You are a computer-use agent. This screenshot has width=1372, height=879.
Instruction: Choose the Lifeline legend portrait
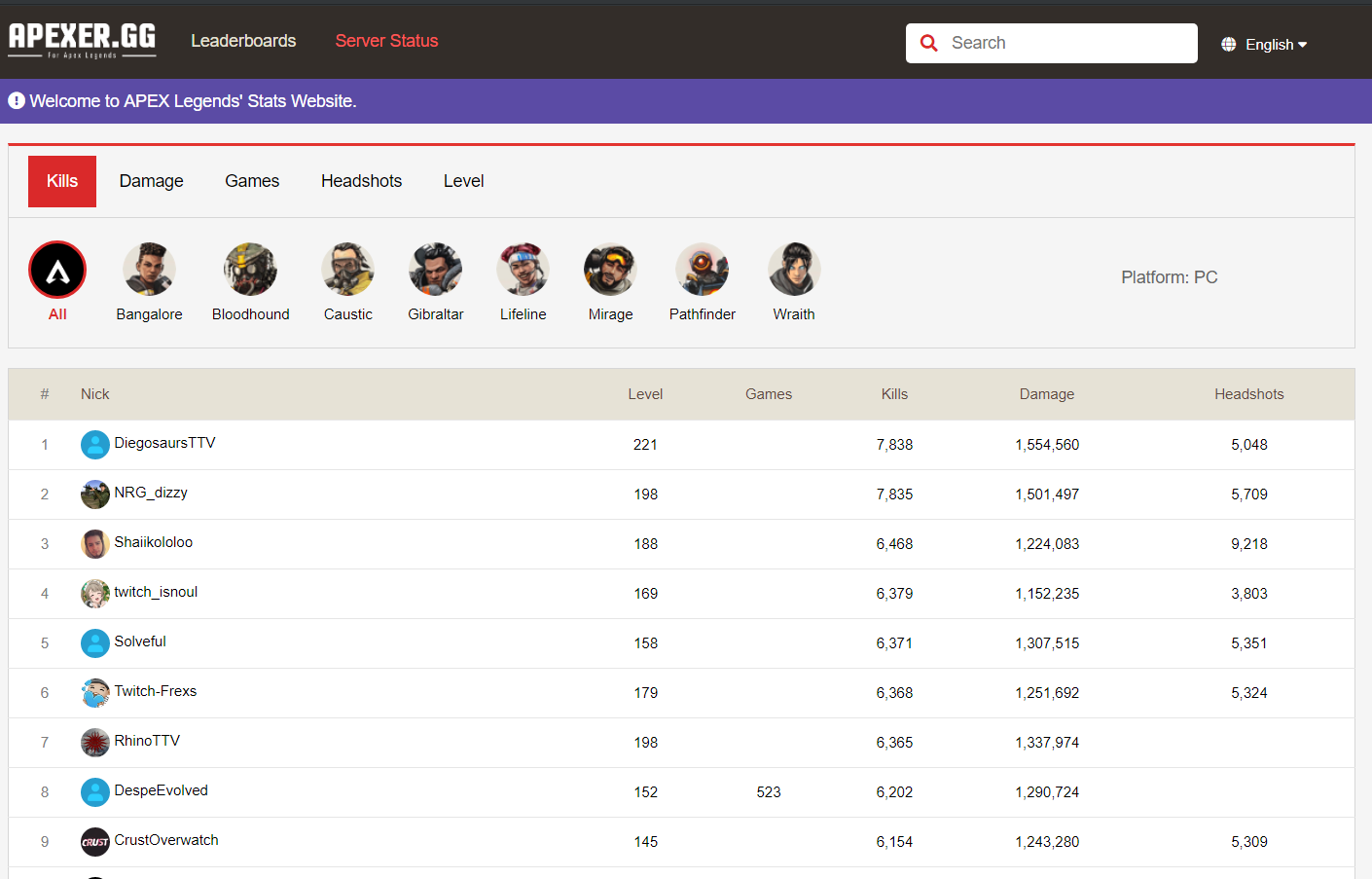[523, 269]
